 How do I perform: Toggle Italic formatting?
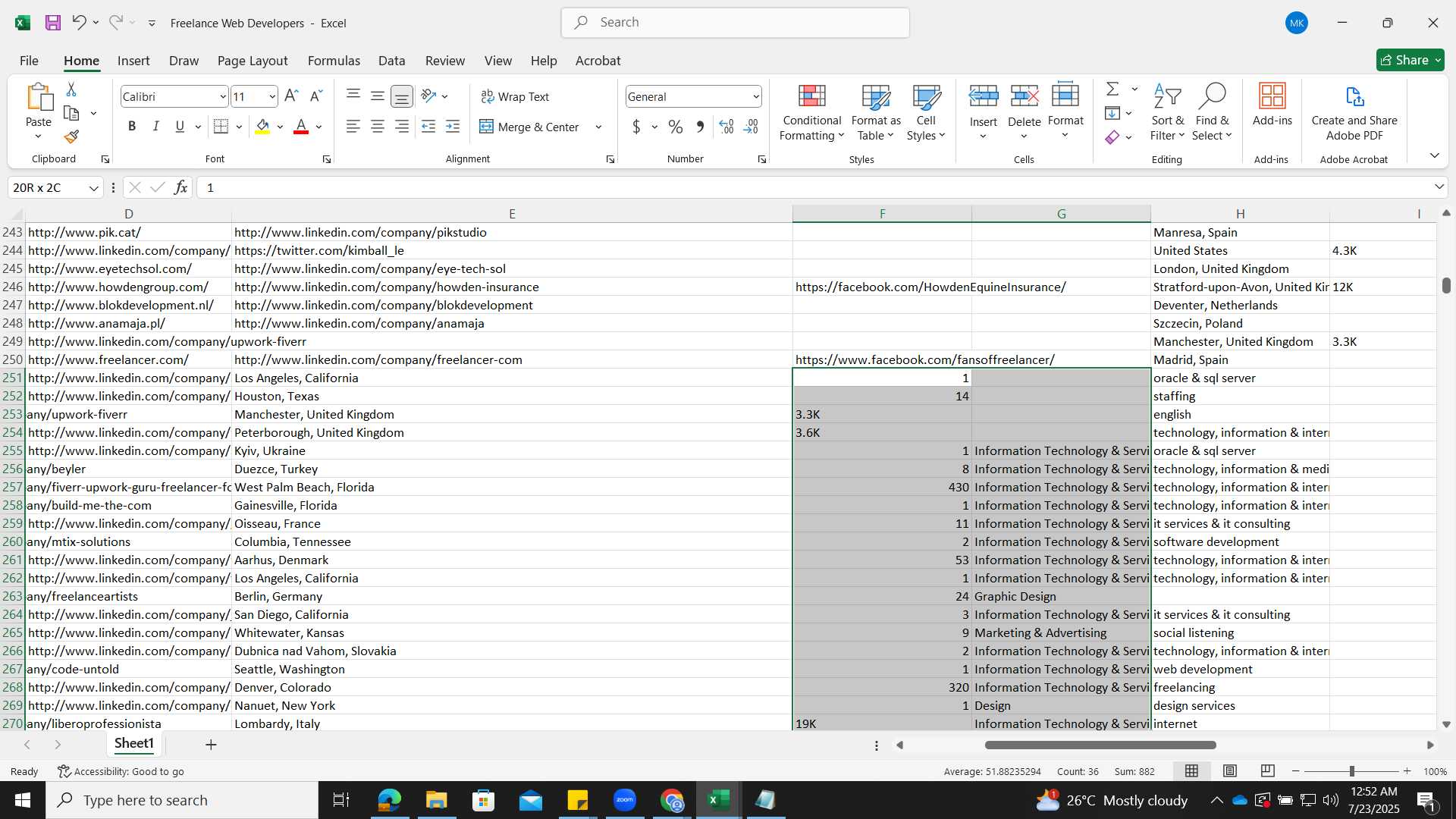click(156, 127)
